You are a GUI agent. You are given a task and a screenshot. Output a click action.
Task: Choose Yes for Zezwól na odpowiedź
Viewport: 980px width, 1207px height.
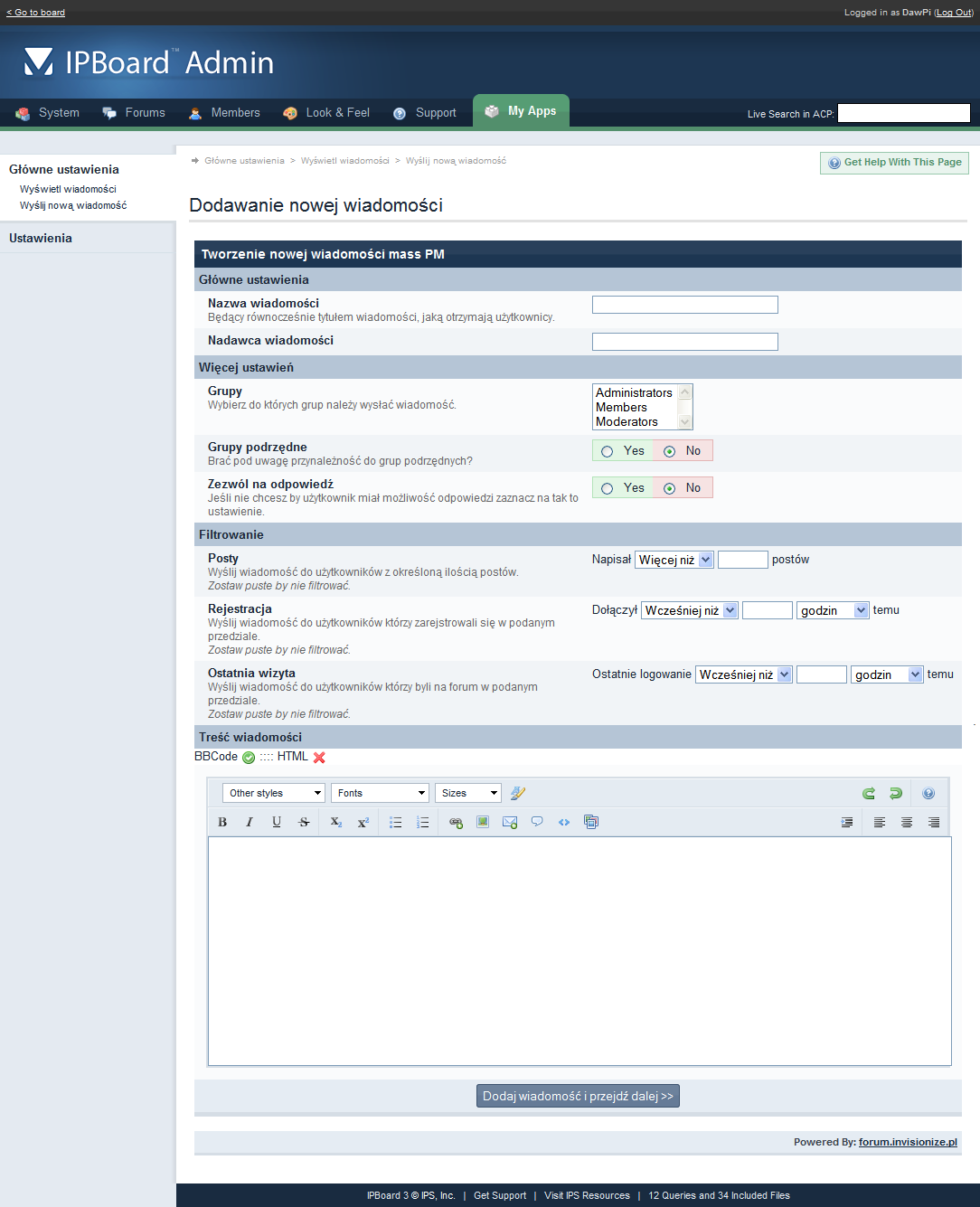pos(608,488)
